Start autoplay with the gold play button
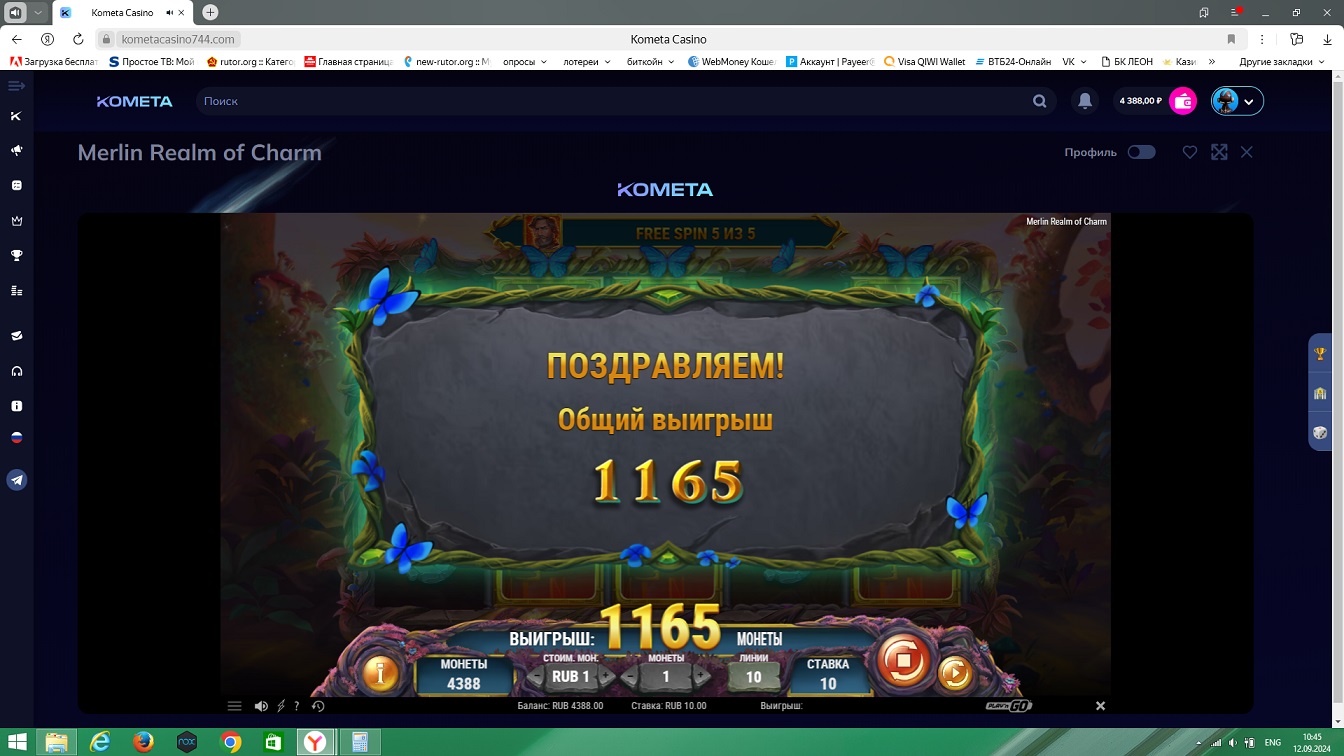Screen dimensions: 1344x756 click(x=955, y=673)
